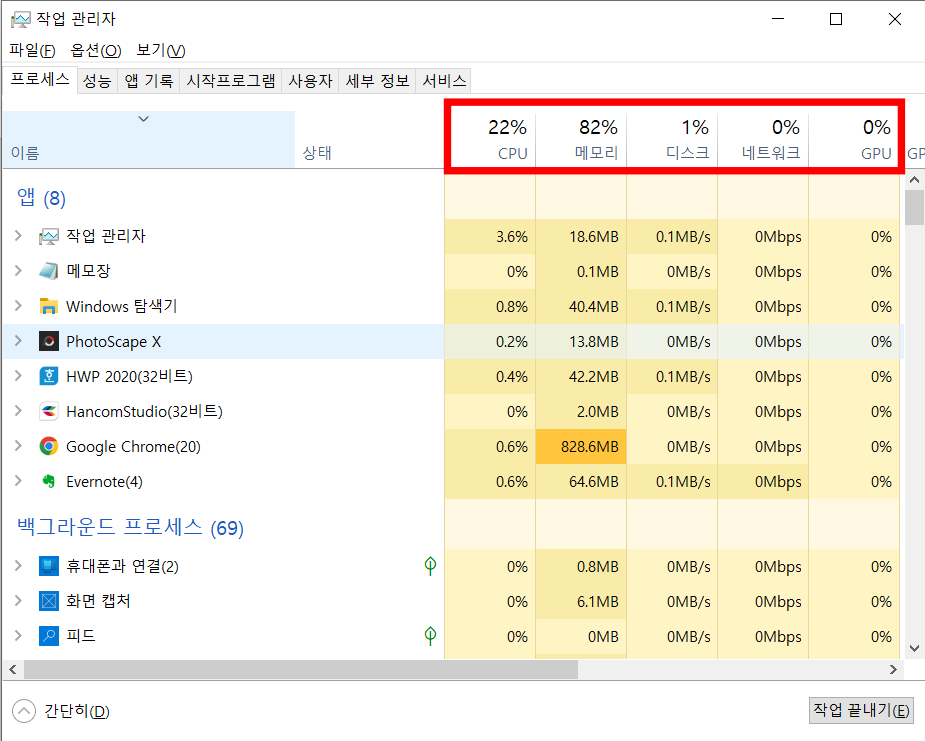Expand the 작업 관리자 process row
The width and height of the screenshot is (925, 741).
coord(18,236)
